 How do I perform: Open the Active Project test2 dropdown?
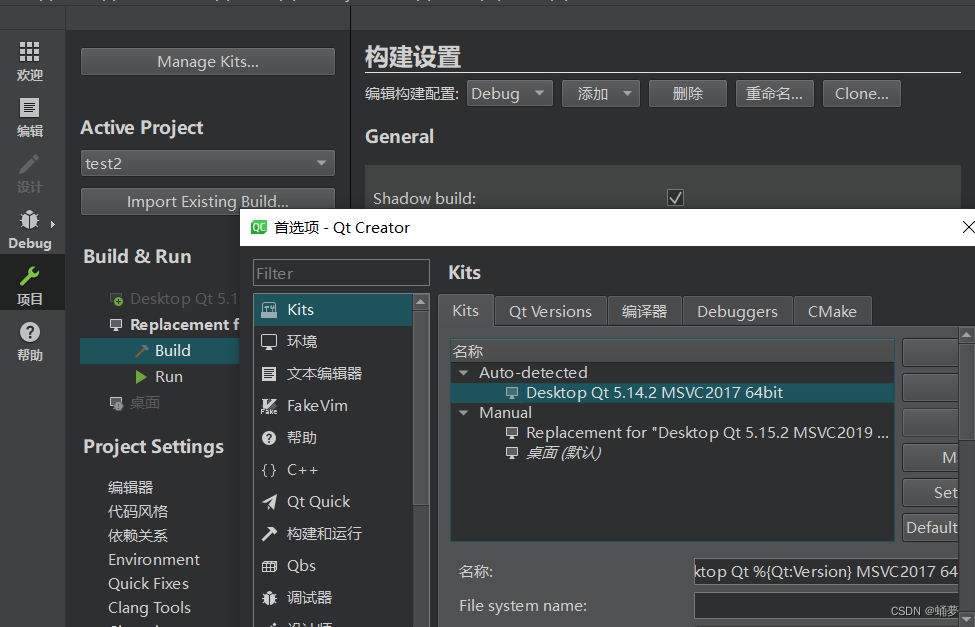[208, 163]
